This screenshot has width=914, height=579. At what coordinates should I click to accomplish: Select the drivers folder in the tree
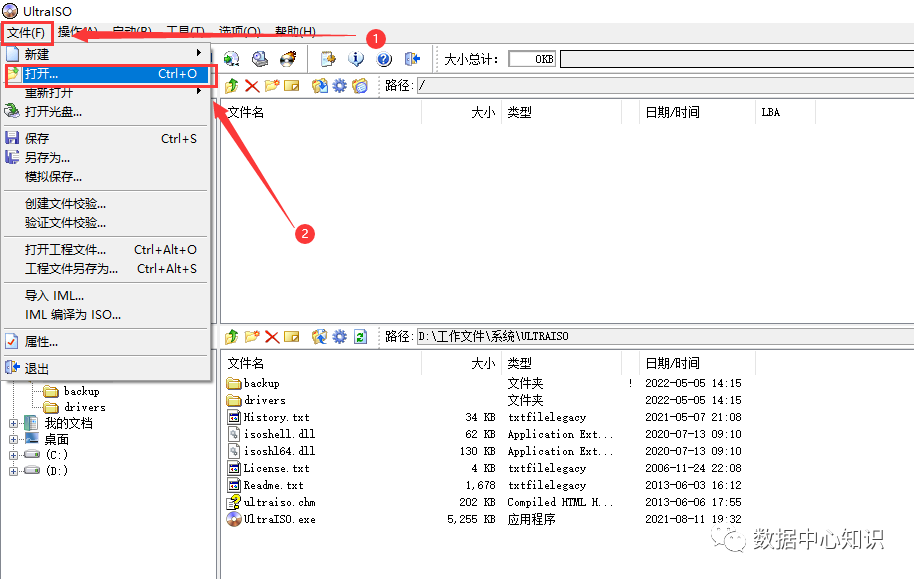85,407
